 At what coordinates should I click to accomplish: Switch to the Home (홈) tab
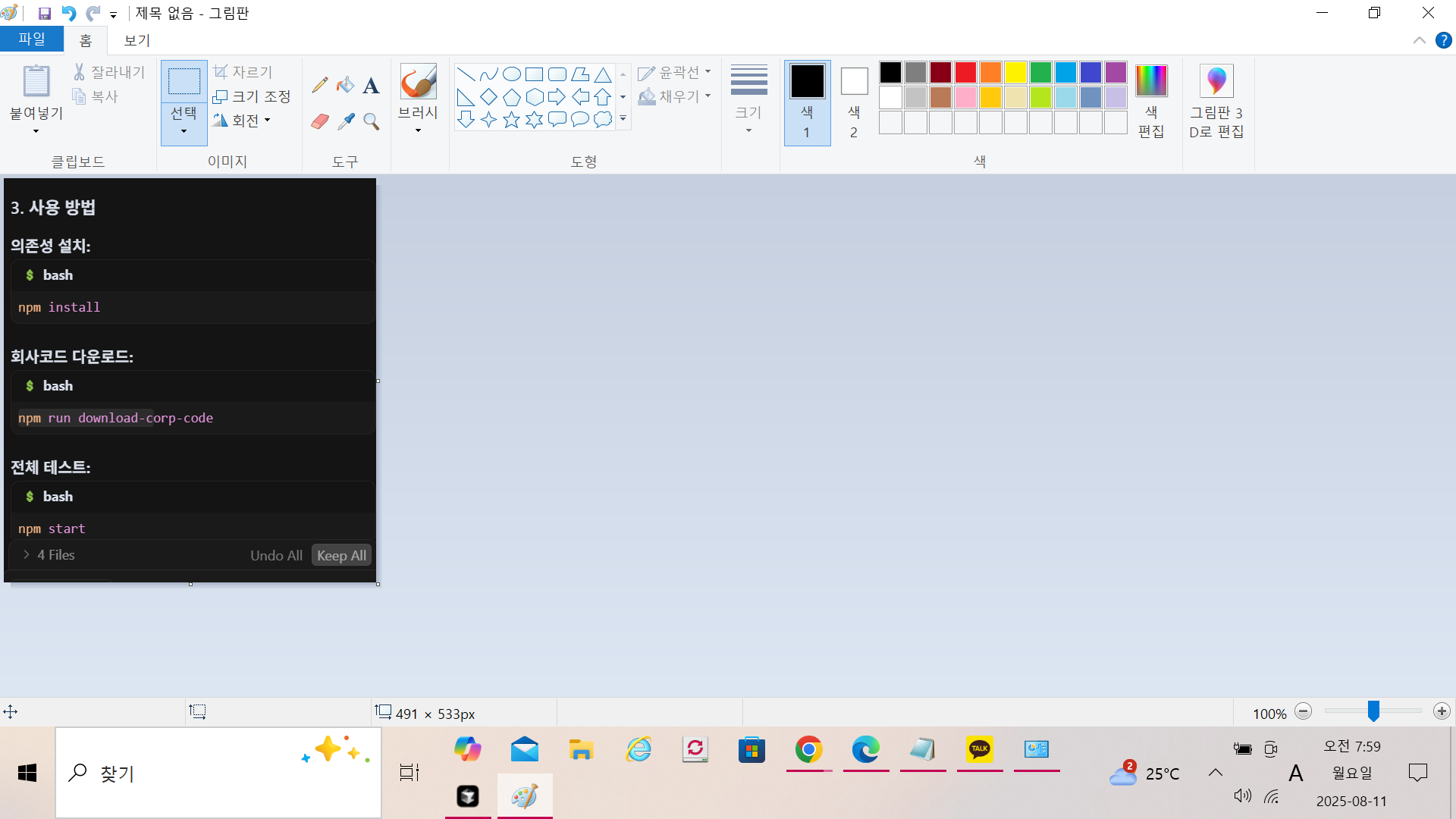pos(86,40)
